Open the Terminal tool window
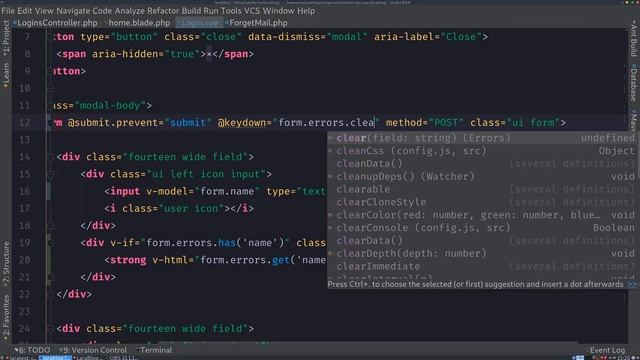The width and height of the screenshot is (640, 360). (154, 350)
